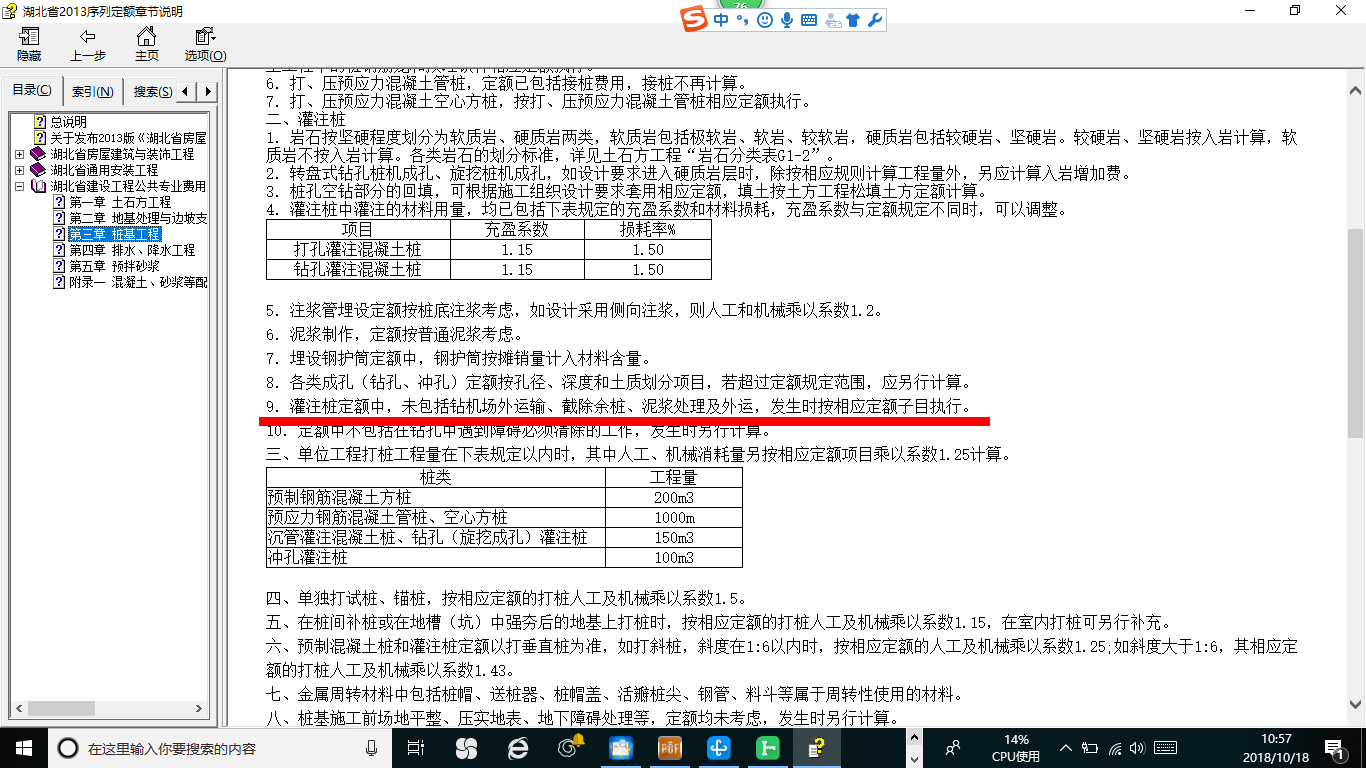This screenshot has width=1366, height=768.
Task: Go back with the 上一步 button
Action: [88, 45]
